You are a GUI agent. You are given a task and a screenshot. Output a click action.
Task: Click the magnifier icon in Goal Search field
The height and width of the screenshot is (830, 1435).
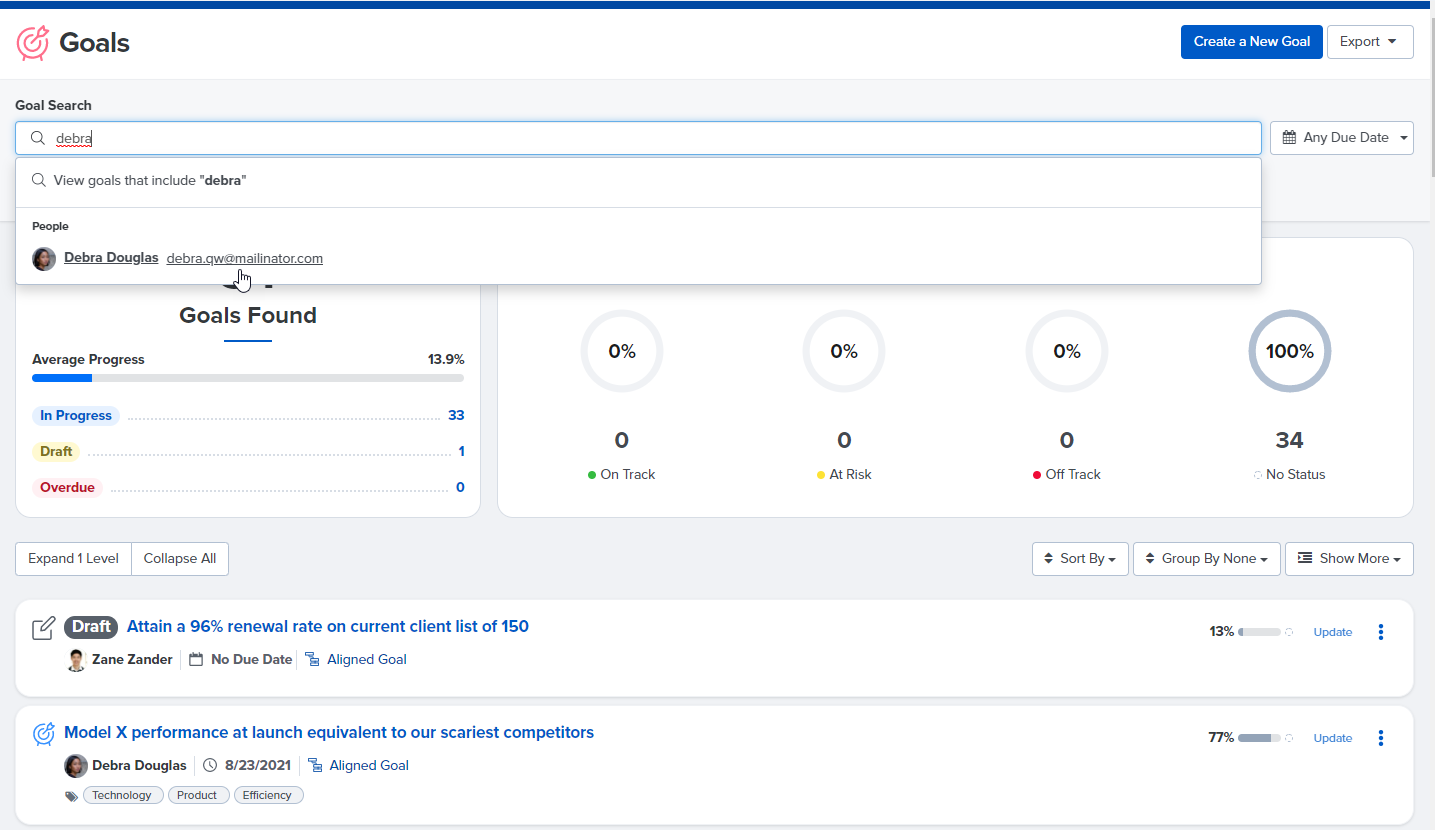(38, 138)
